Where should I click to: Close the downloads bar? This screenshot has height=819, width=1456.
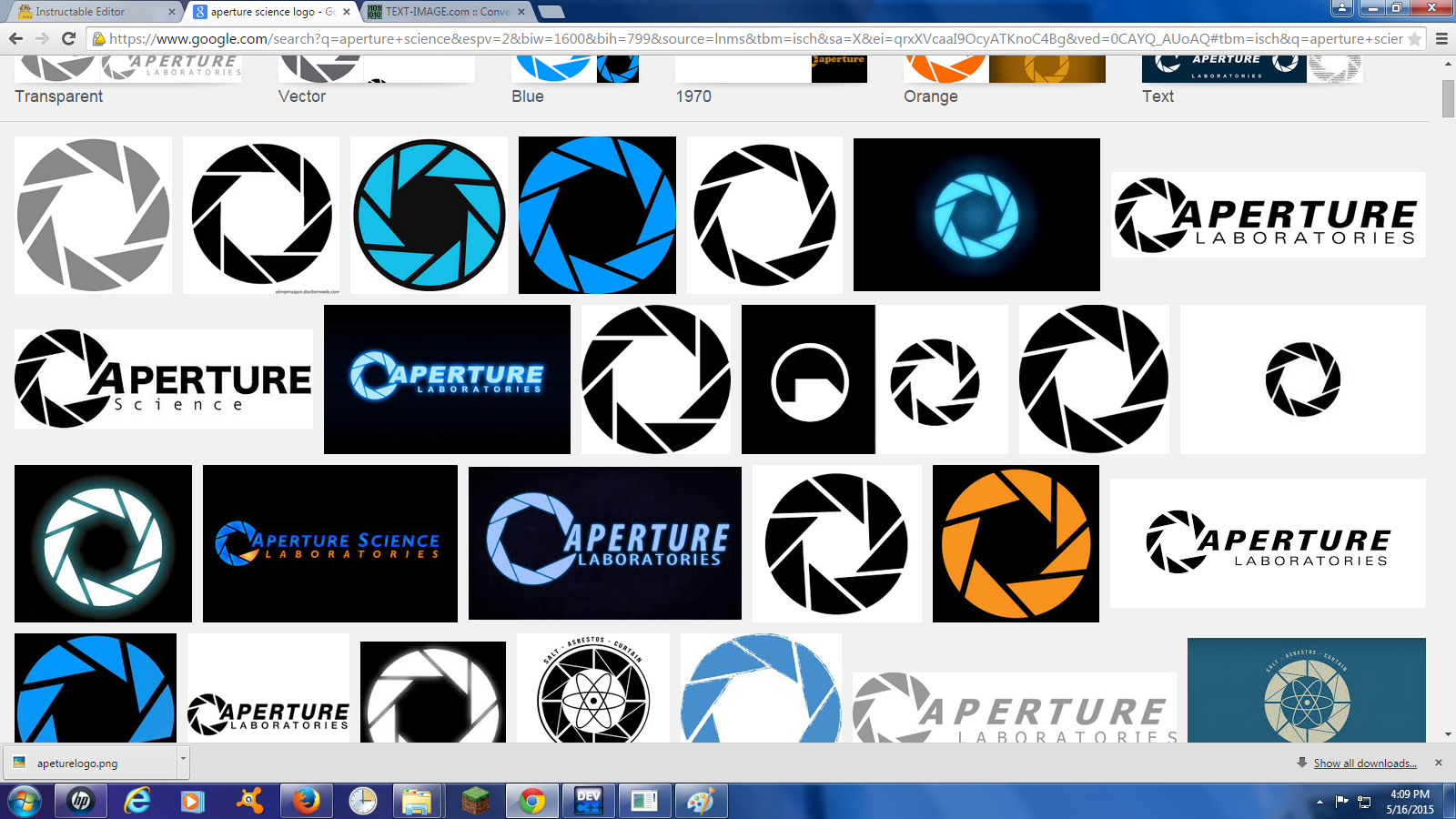click(1439, 763)
